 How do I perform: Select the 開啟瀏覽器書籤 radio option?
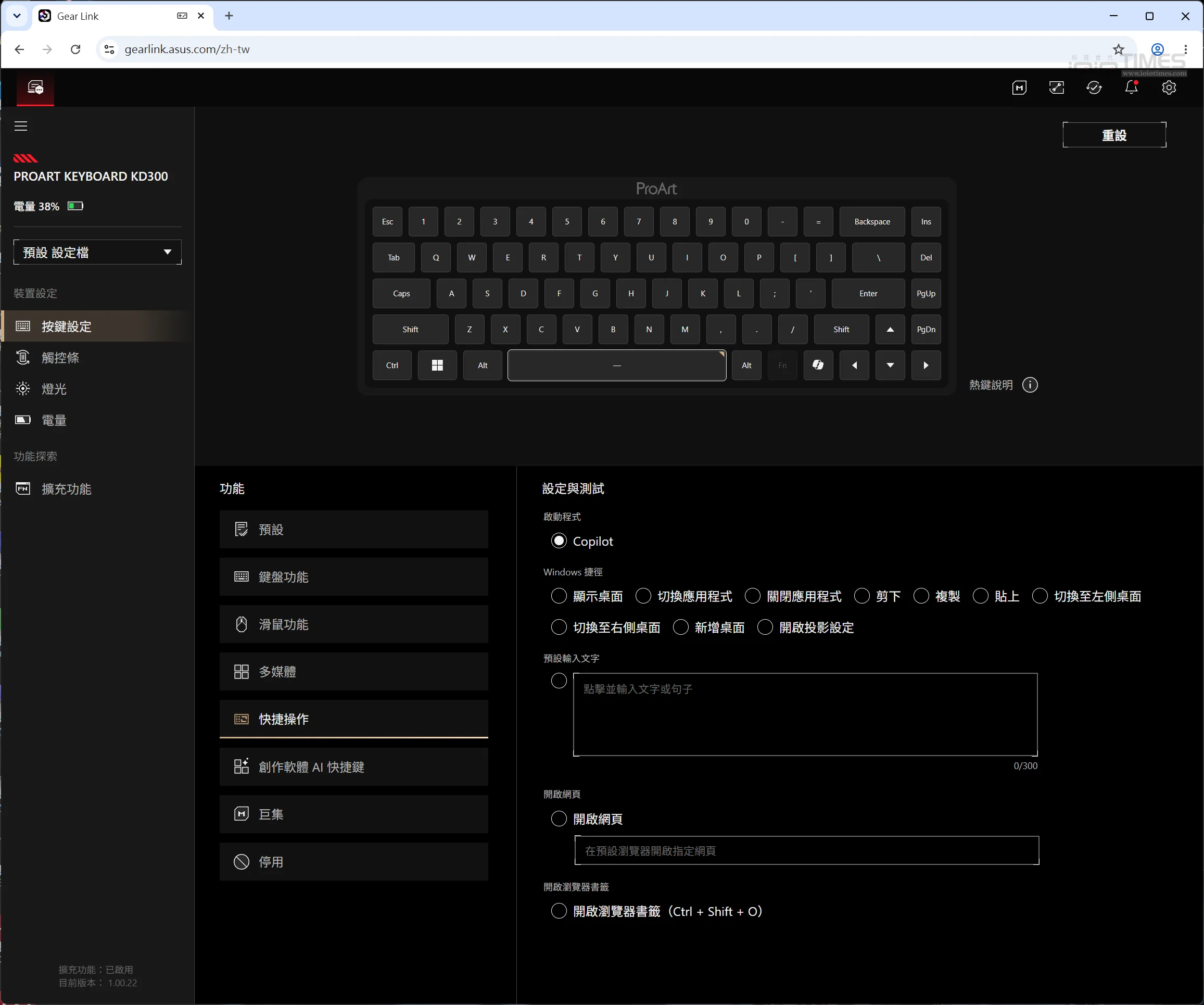point(559,911)
